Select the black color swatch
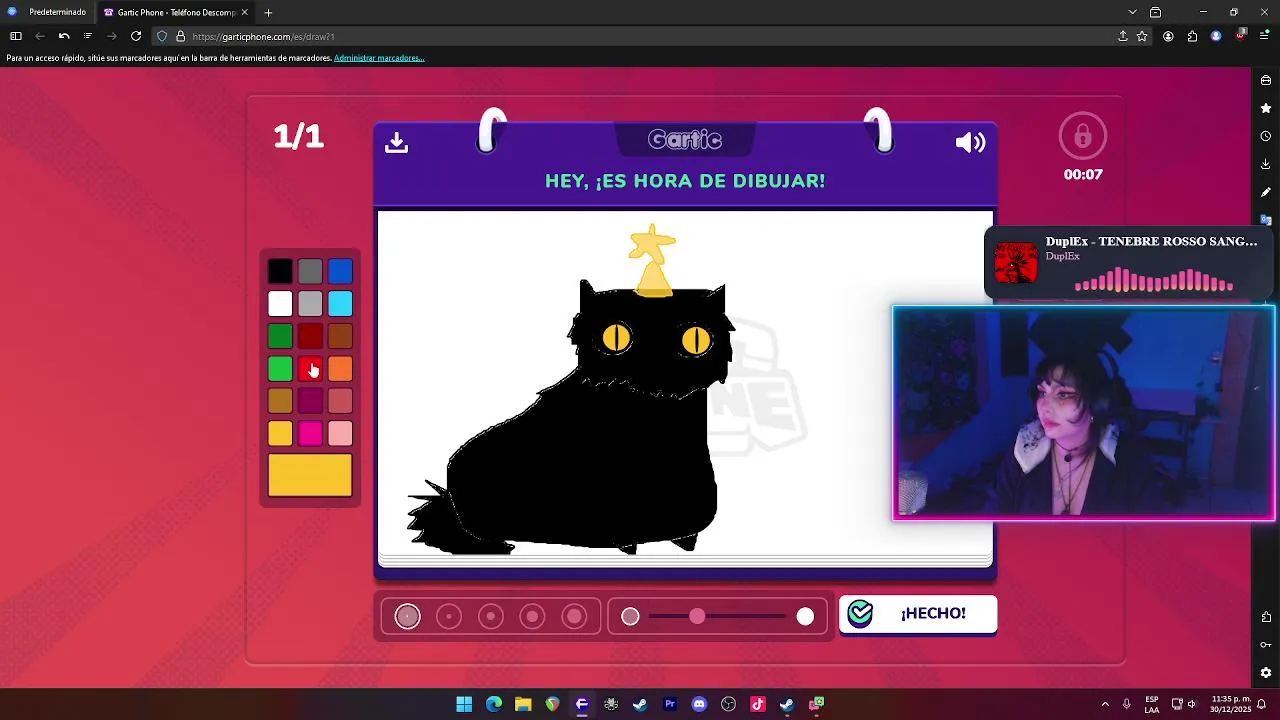This screenshot has width=1280, height=720. click(280, 271)
